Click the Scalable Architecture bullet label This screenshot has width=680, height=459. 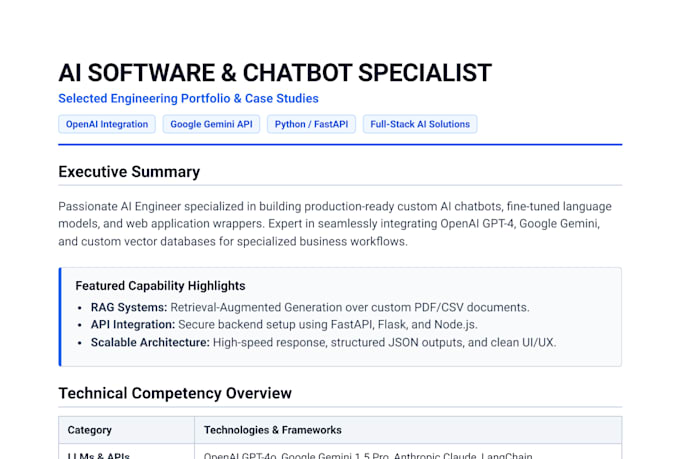click(x=150, y=342)
